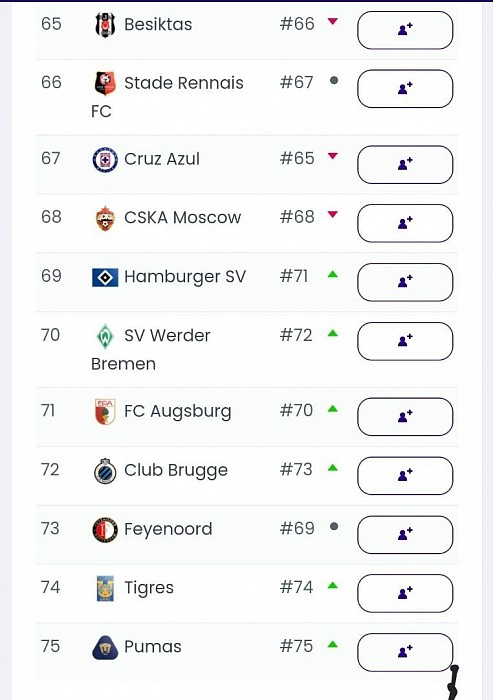Click the CSKA Moscow crest icon
This screenshot has height=700, width=493.
click(x=105, y=218)
